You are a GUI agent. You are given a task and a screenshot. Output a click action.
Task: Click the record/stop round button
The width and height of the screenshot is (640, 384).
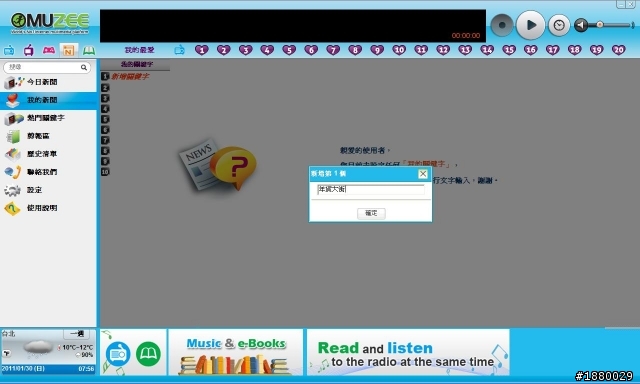(x=502, y=25)
